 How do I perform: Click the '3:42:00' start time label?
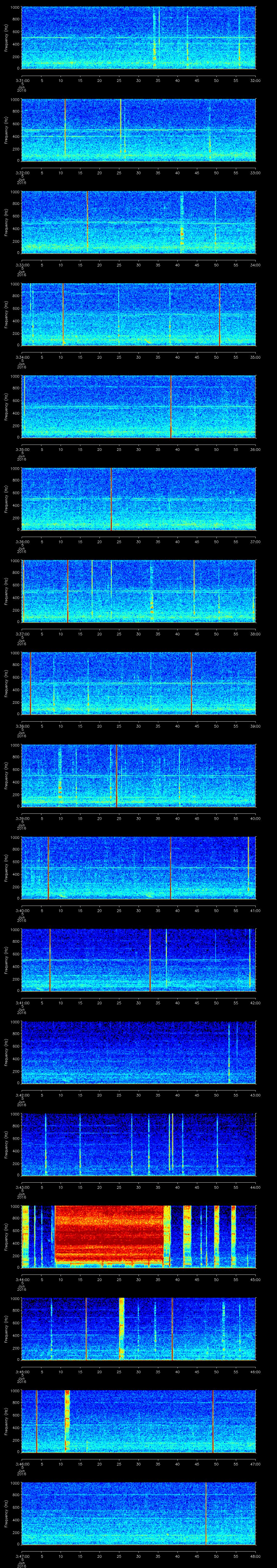point(22,1095)
